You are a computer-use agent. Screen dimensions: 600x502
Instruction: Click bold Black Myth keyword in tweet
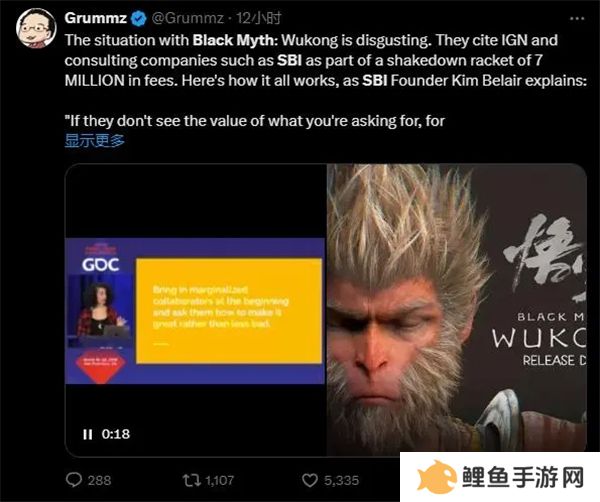tap(233, 40)
